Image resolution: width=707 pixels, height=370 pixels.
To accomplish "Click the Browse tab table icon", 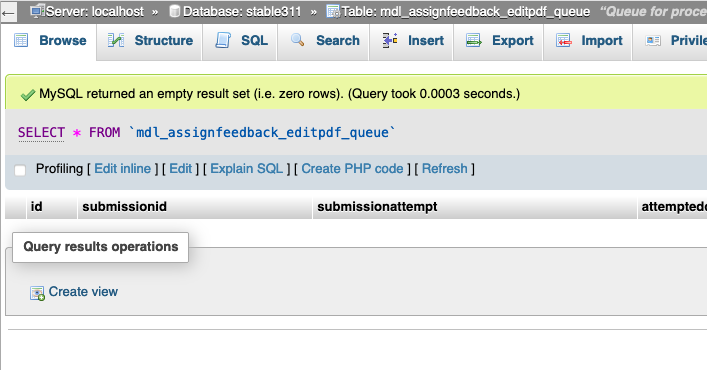I will click(x=21, y=41).
